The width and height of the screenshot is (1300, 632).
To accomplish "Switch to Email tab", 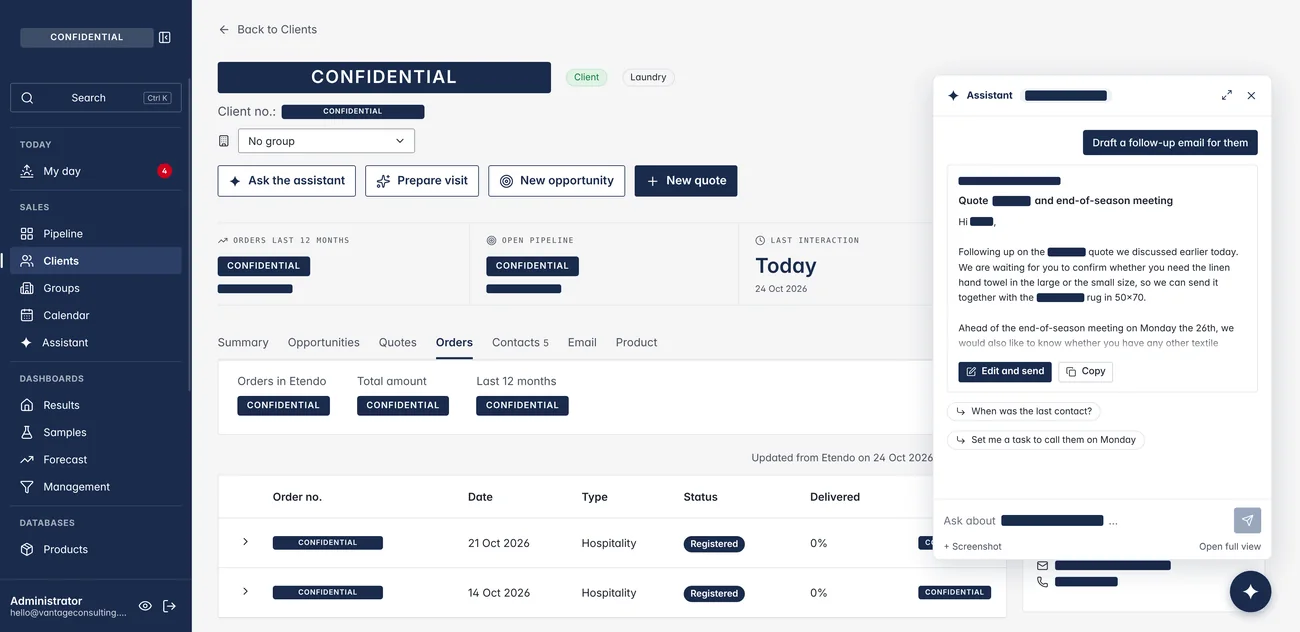I will point(582,342).
